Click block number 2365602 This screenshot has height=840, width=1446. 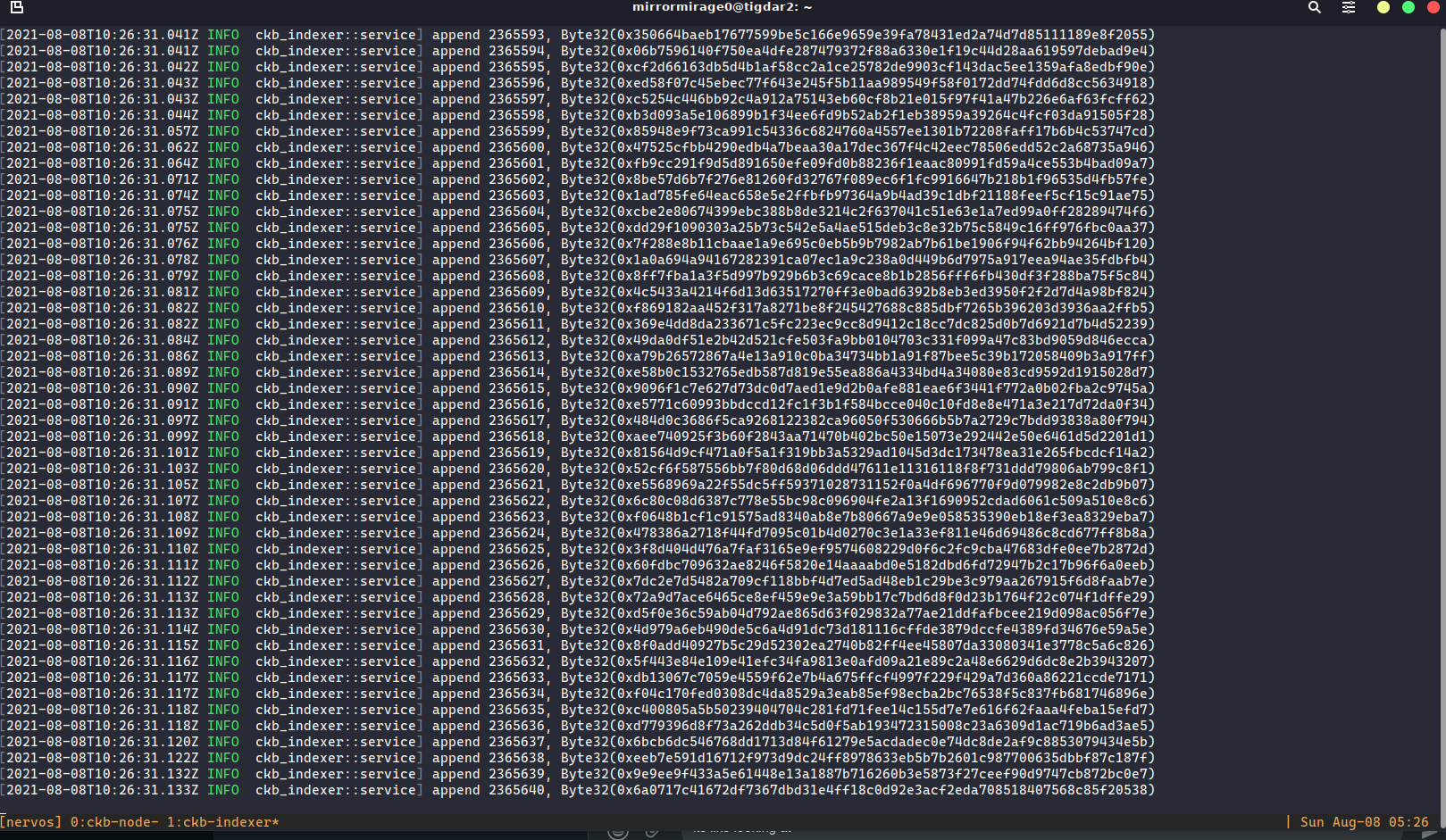(x=516, y=179)
